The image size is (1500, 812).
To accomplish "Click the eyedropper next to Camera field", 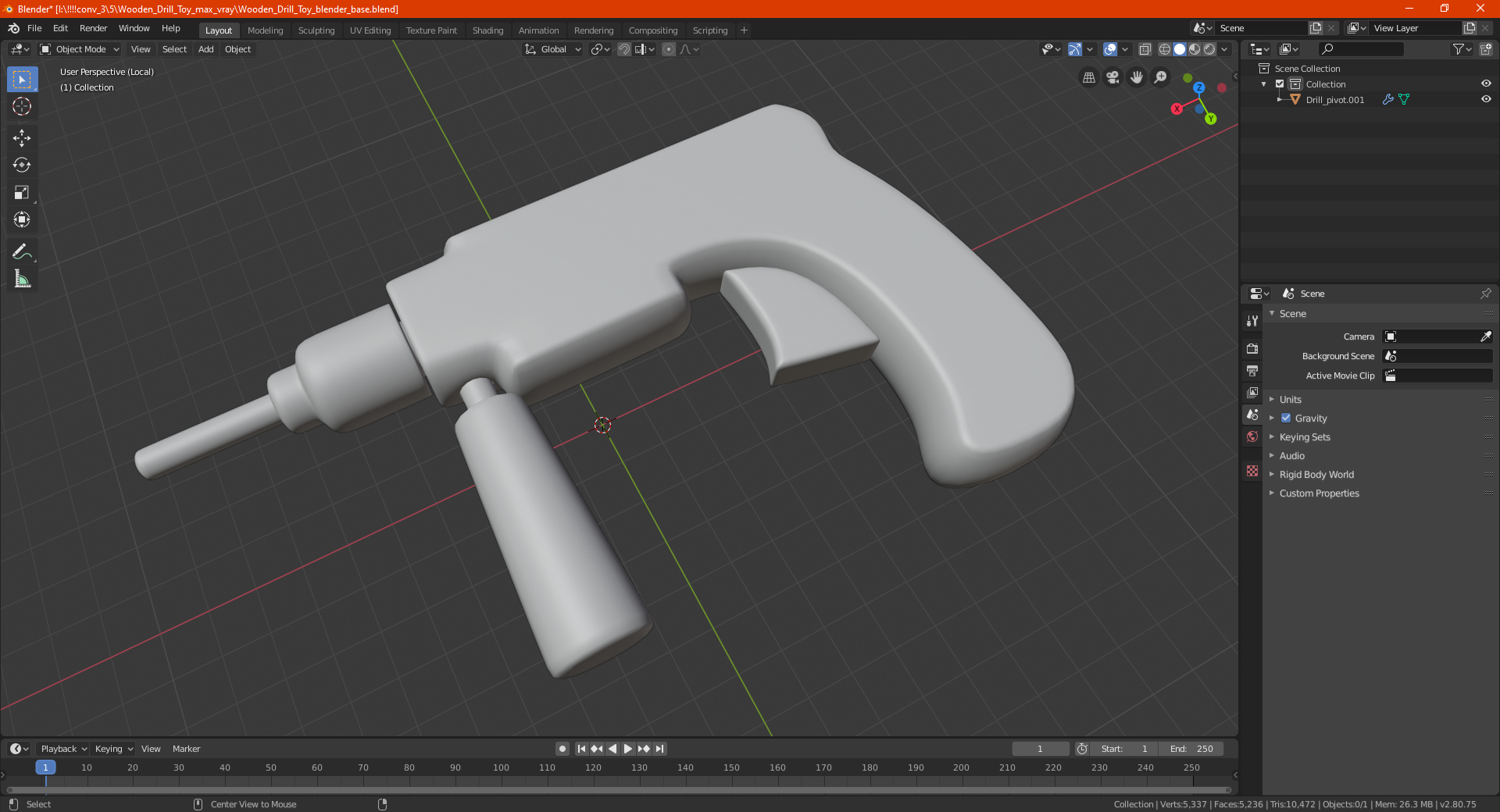I will (1485, 337).
